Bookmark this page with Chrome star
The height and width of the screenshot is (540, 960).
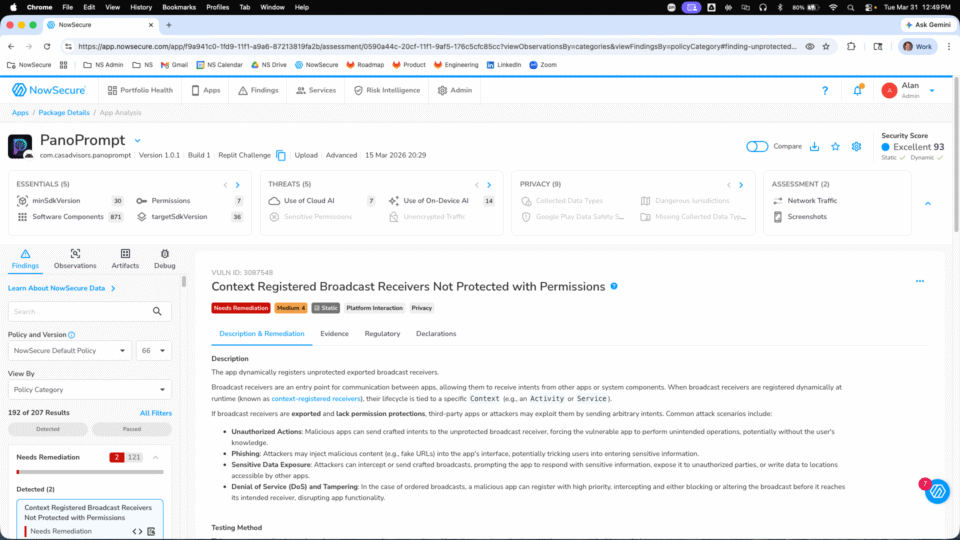[x=826, y=47]
